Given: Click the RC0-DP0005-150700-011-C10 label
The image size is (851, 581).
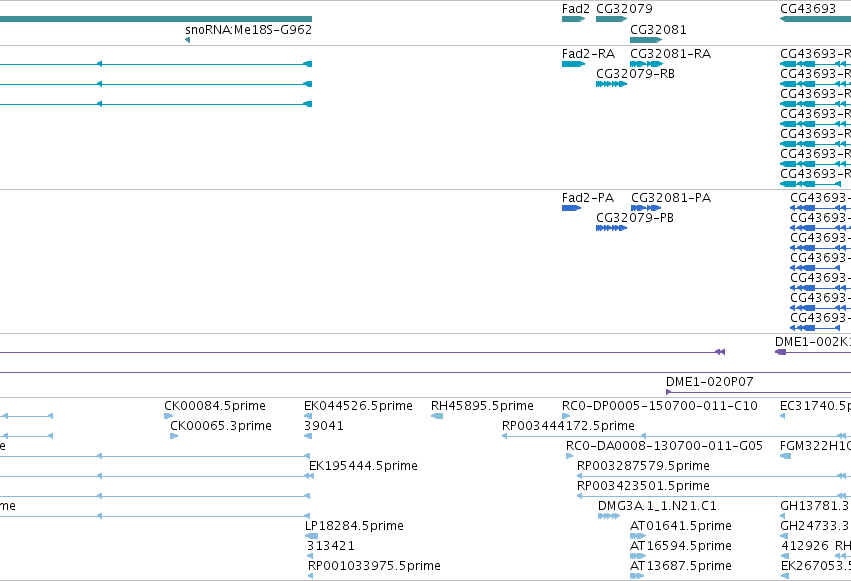Looking at the screenshot, I should pos(659,406).
